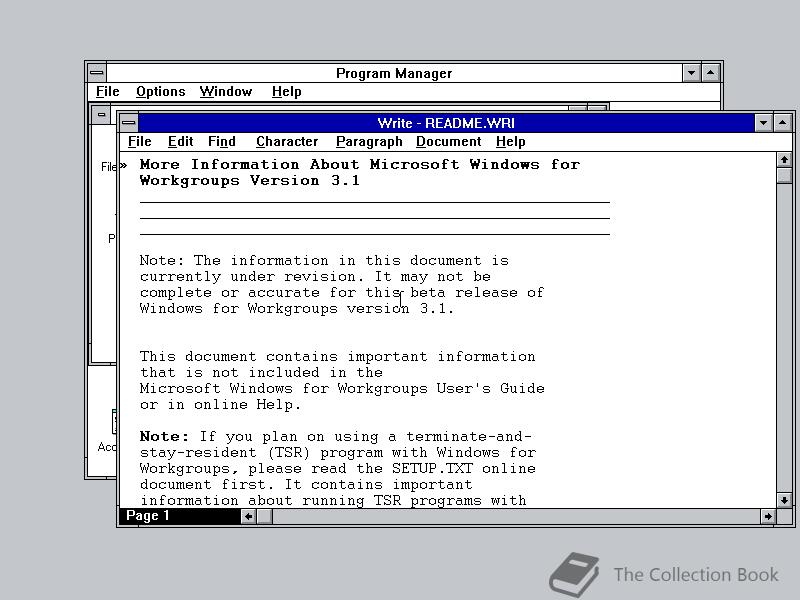Click the horizontal scrollbar right arrow in Write

coord(767,516)
